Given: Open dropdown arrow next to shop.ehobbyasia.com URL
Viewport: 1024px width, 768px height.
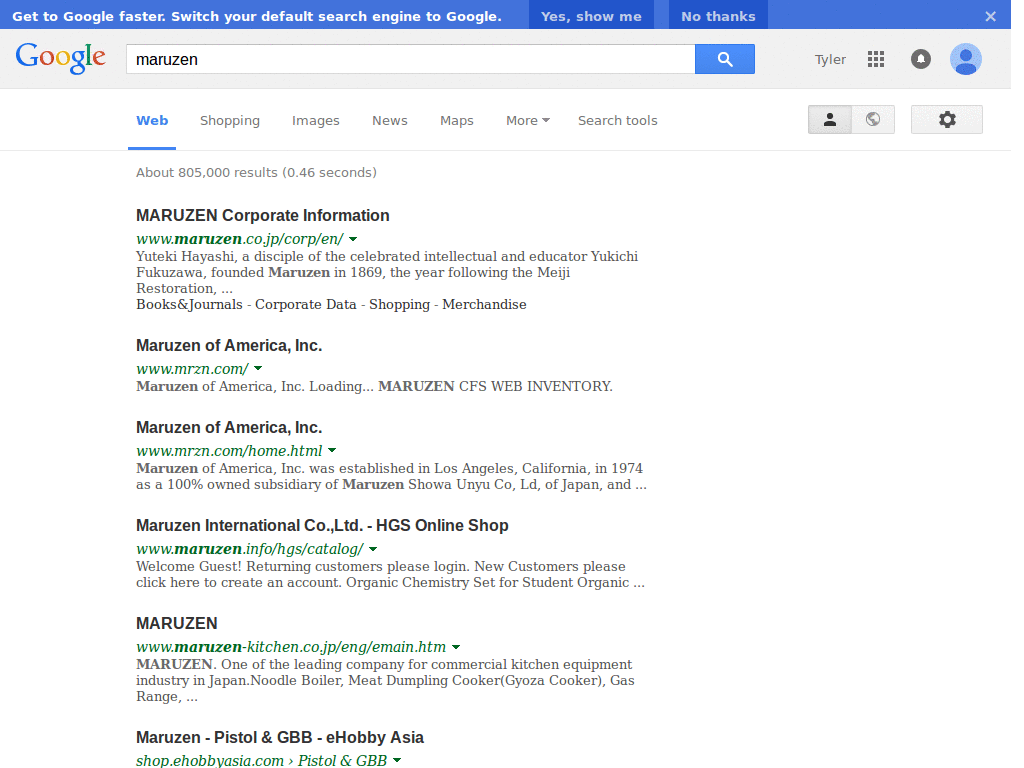Looking at the screenshot, I should 396,761.
